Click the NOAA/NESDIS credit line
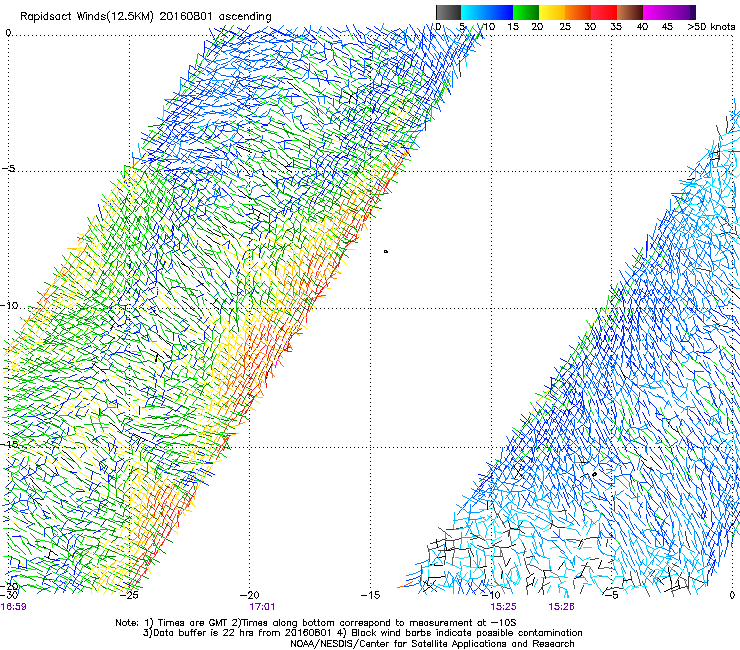 coord(432,644)
